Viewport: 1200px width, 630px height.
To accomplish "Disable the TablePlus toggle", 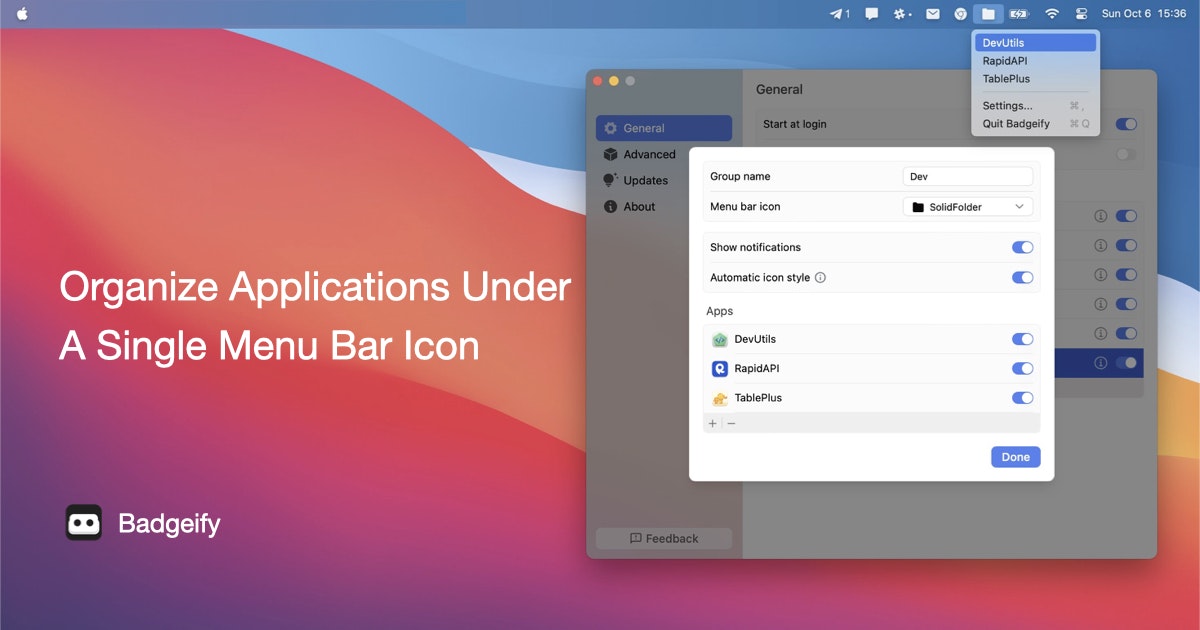I will 1022,398.
